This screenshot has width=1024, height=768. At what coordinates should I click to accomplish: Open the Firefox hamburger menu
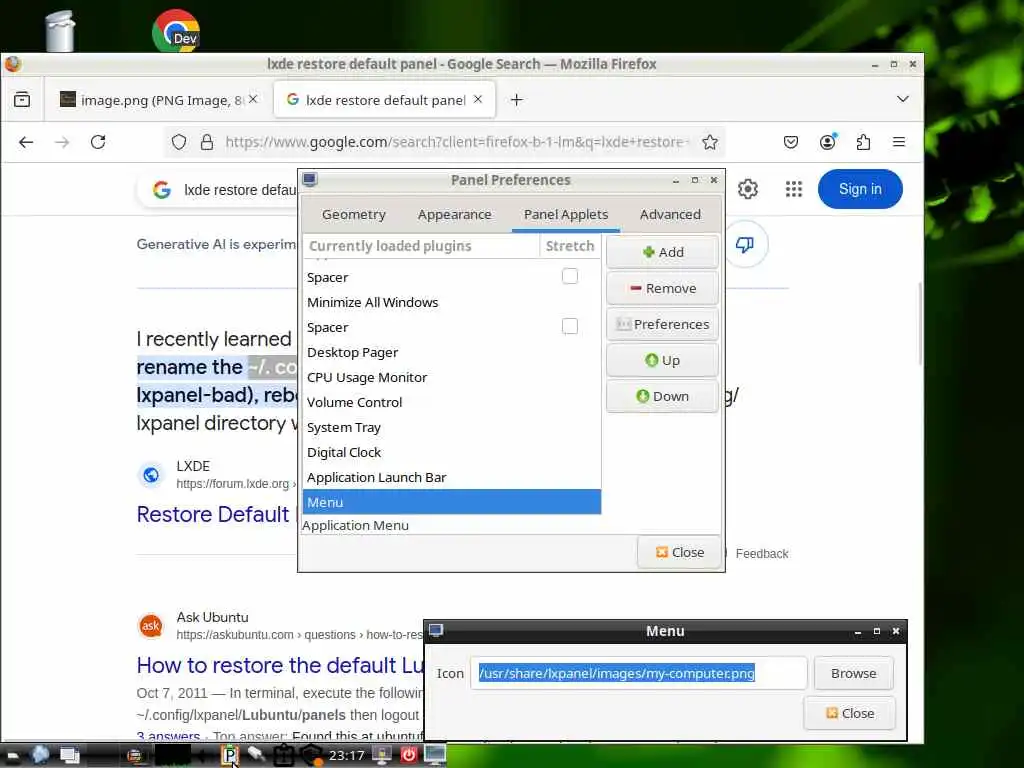(899, 142)
